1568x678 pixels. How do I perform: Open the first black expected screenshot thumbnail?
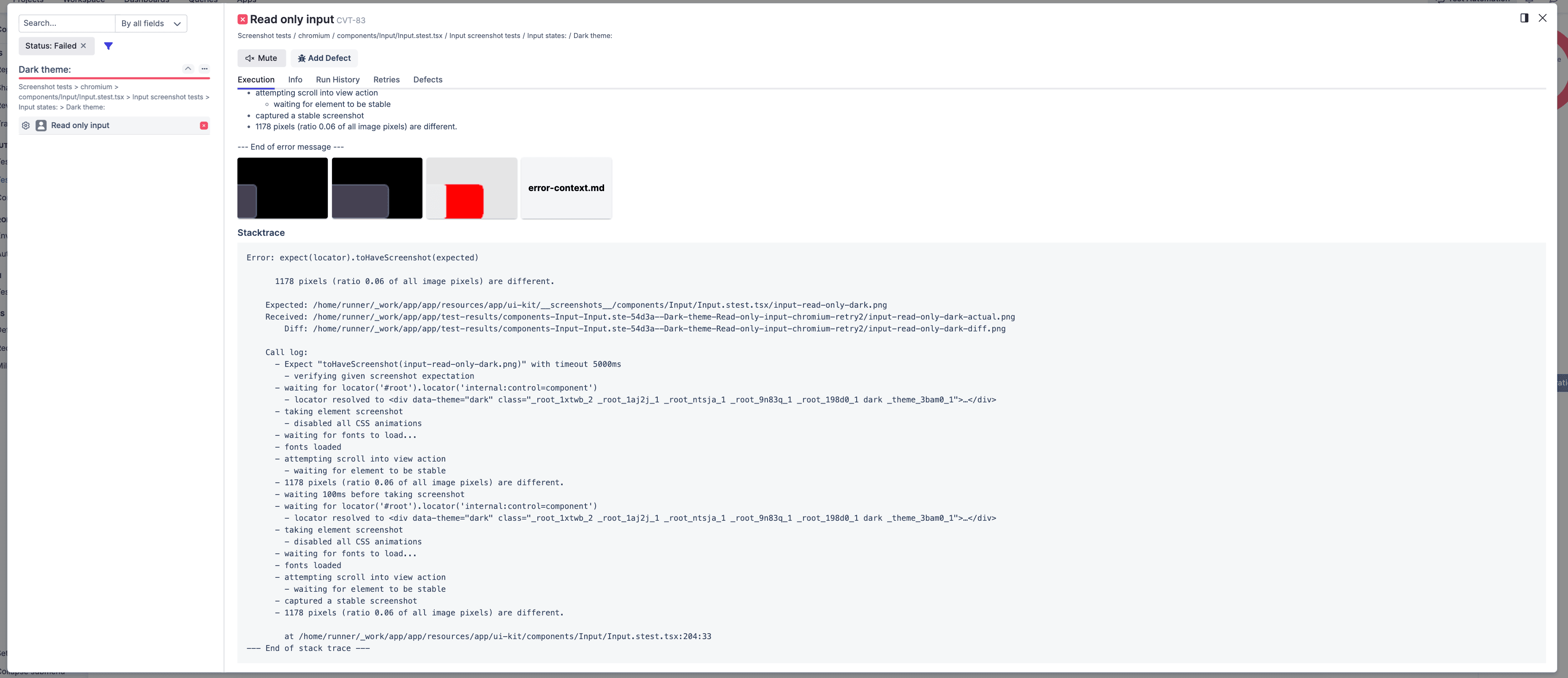point(283,188)
